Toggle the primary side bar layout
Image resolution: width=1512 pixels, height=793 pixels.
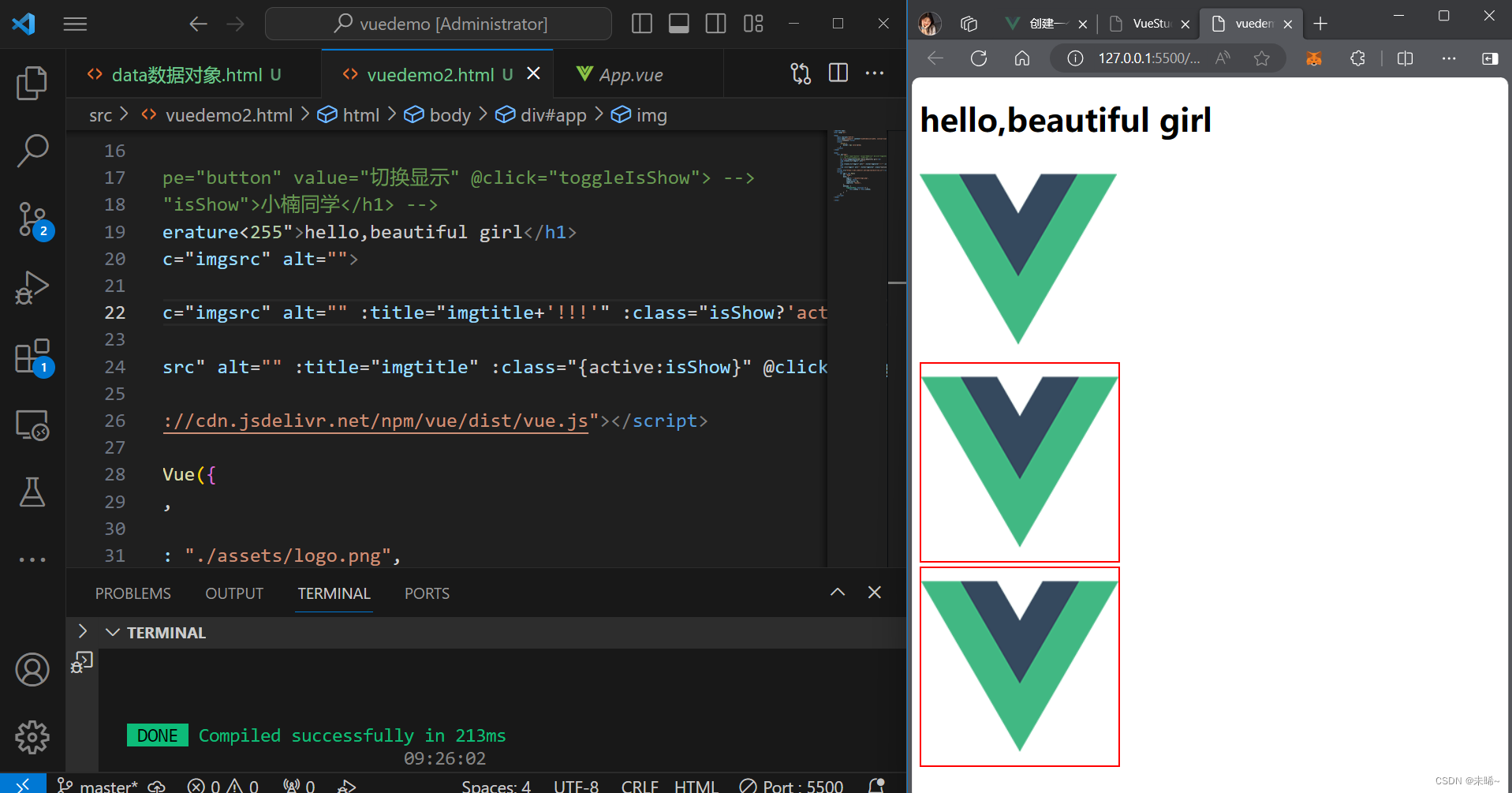(642, 24)
